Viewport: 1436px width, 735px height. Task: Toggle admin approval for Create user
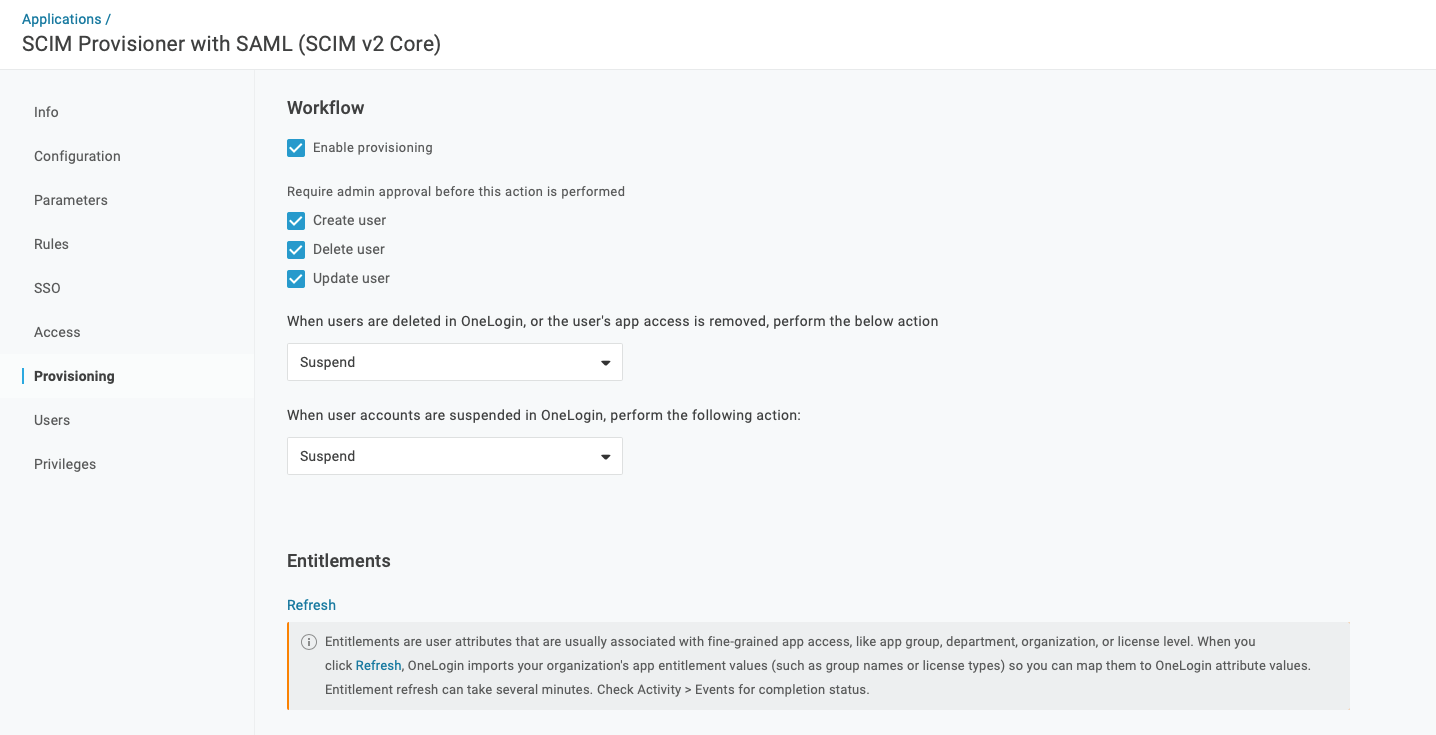pyautogui.click(x=296, y=220)
